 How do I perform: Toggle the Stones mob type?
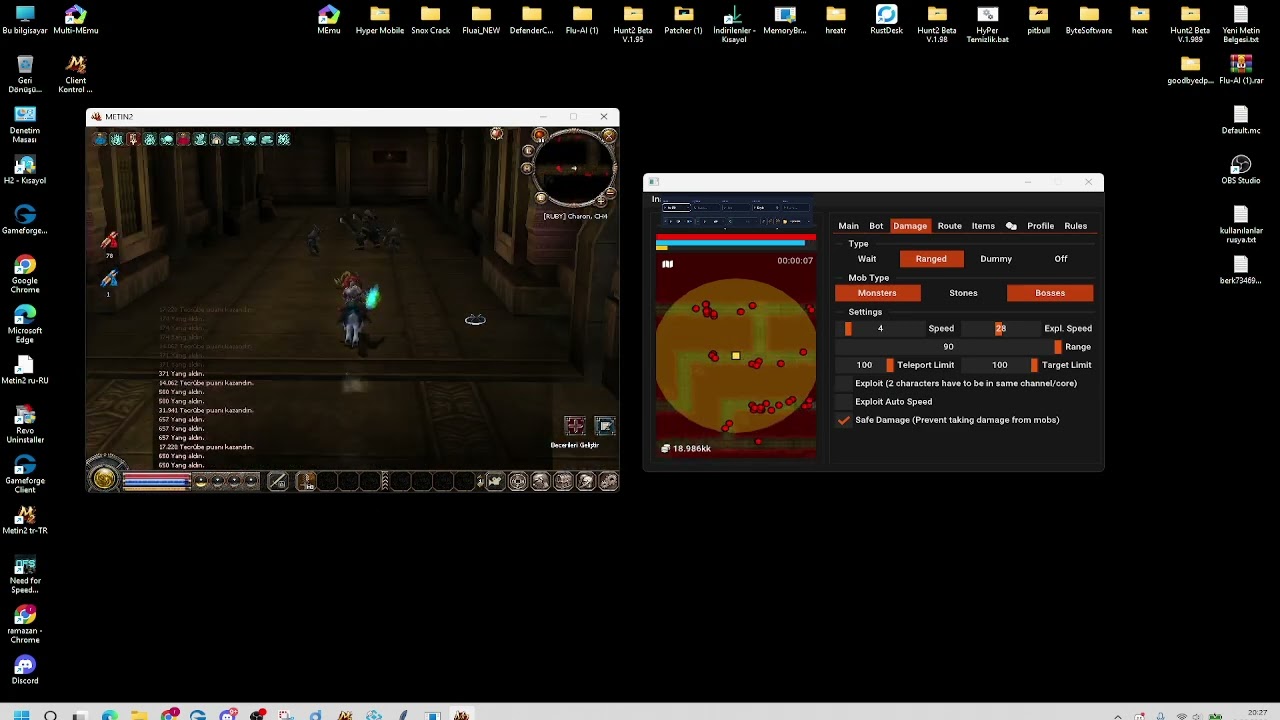(x=963, y=293)
